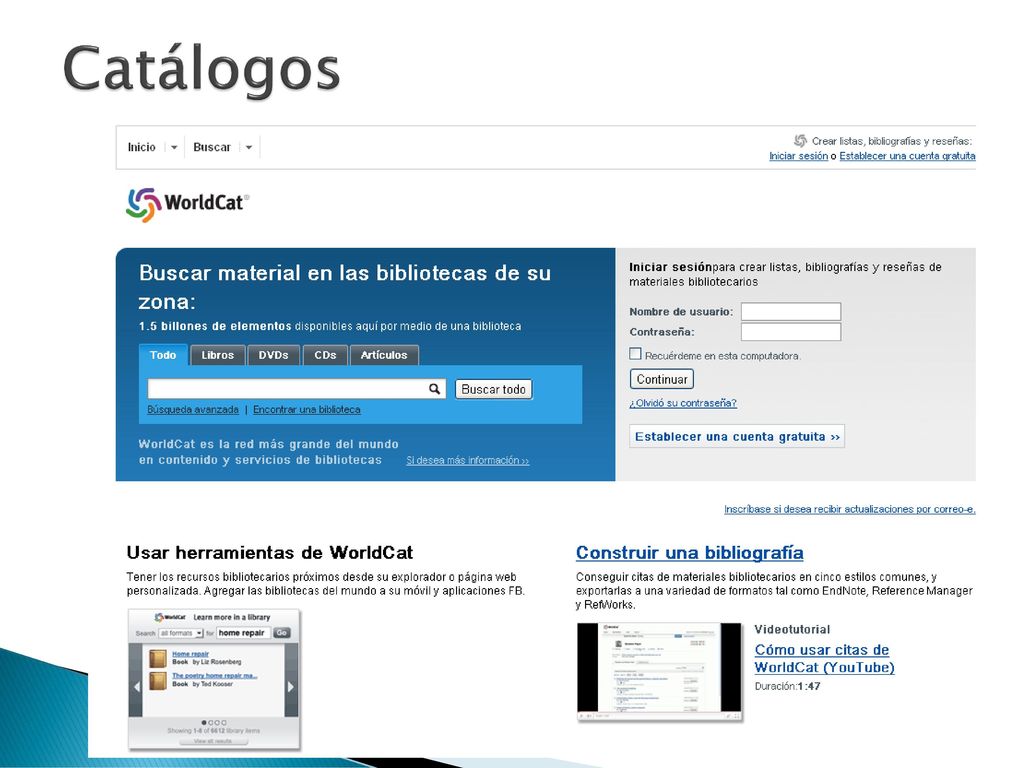The height and width of the screenshot is (768, 1024).
Task: Expand the Inicio dropdown arrow
Action: point(174,148)
